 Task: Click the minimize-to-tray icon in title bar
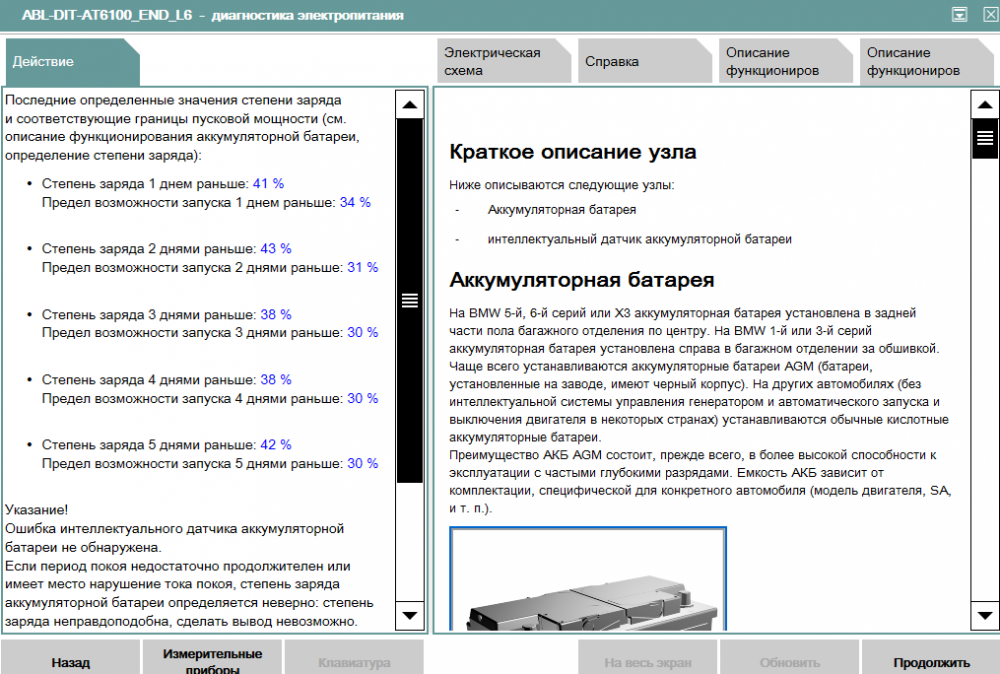[x=960, y=14]
